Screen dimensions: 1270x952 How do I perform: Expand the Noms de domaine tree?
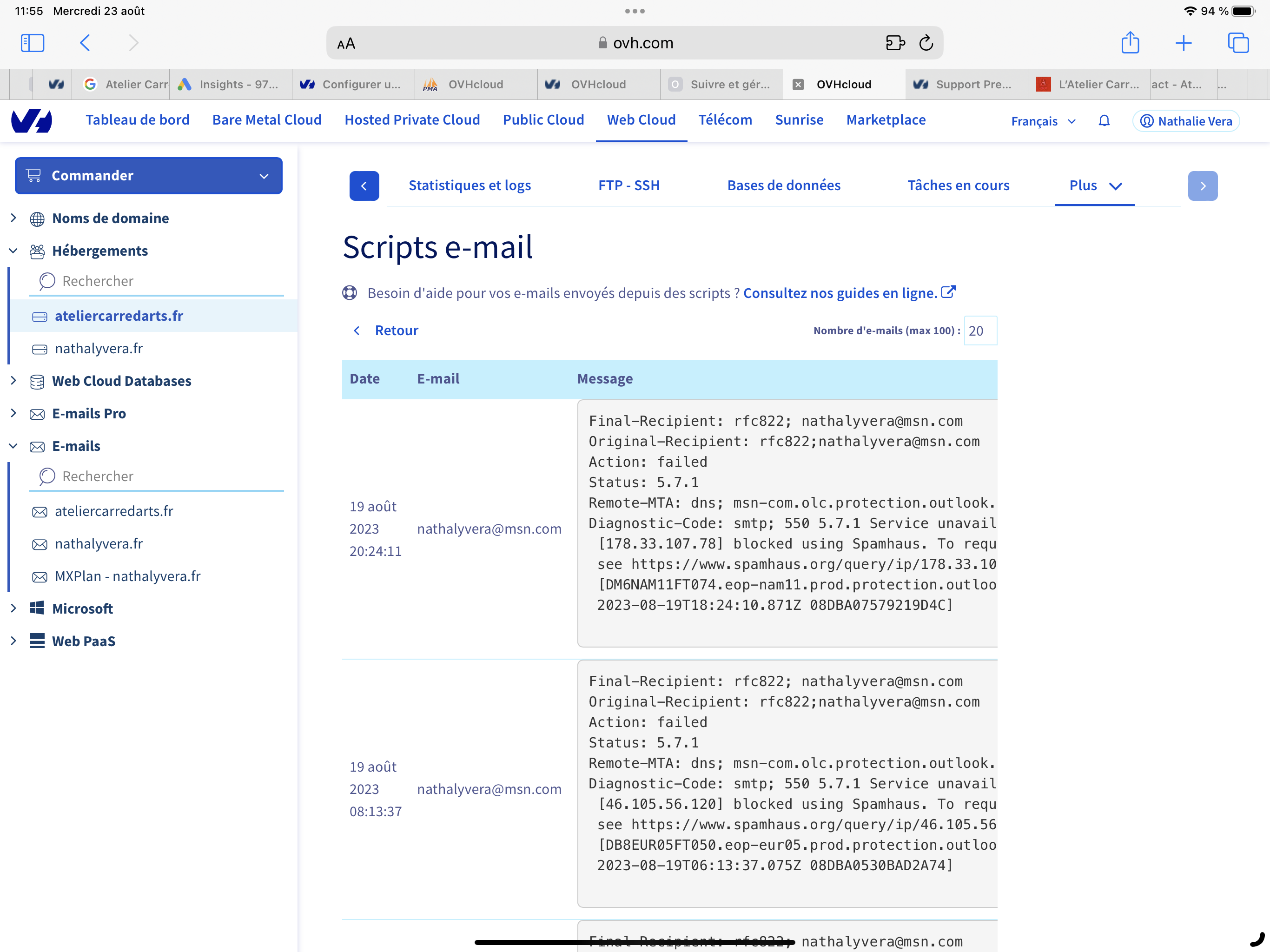[x=14, y=218]
